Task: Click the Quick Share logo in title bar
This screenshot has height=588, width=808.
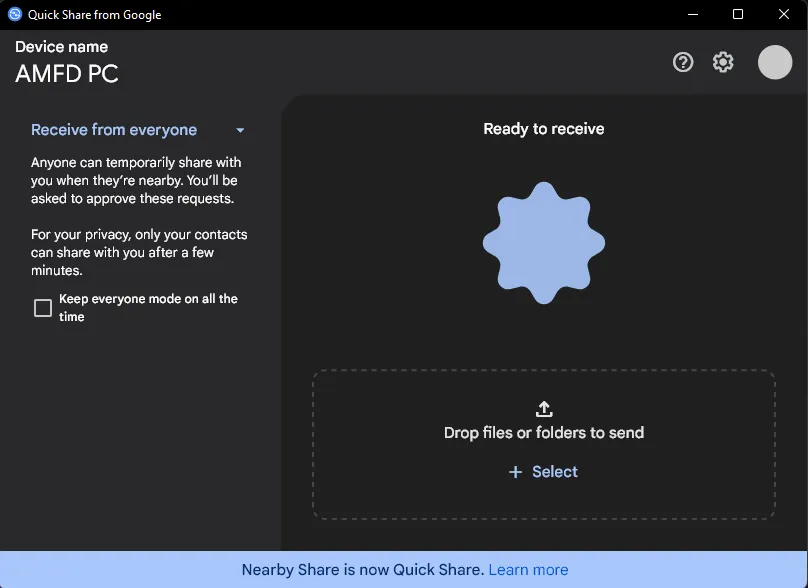Action: click(15, 15)
